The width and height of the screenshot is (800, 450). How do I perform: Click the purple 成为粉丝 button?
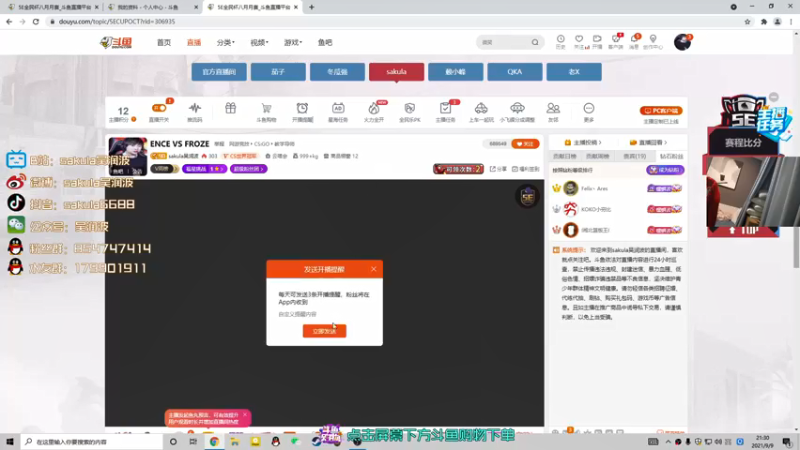[x=665, y=170]
